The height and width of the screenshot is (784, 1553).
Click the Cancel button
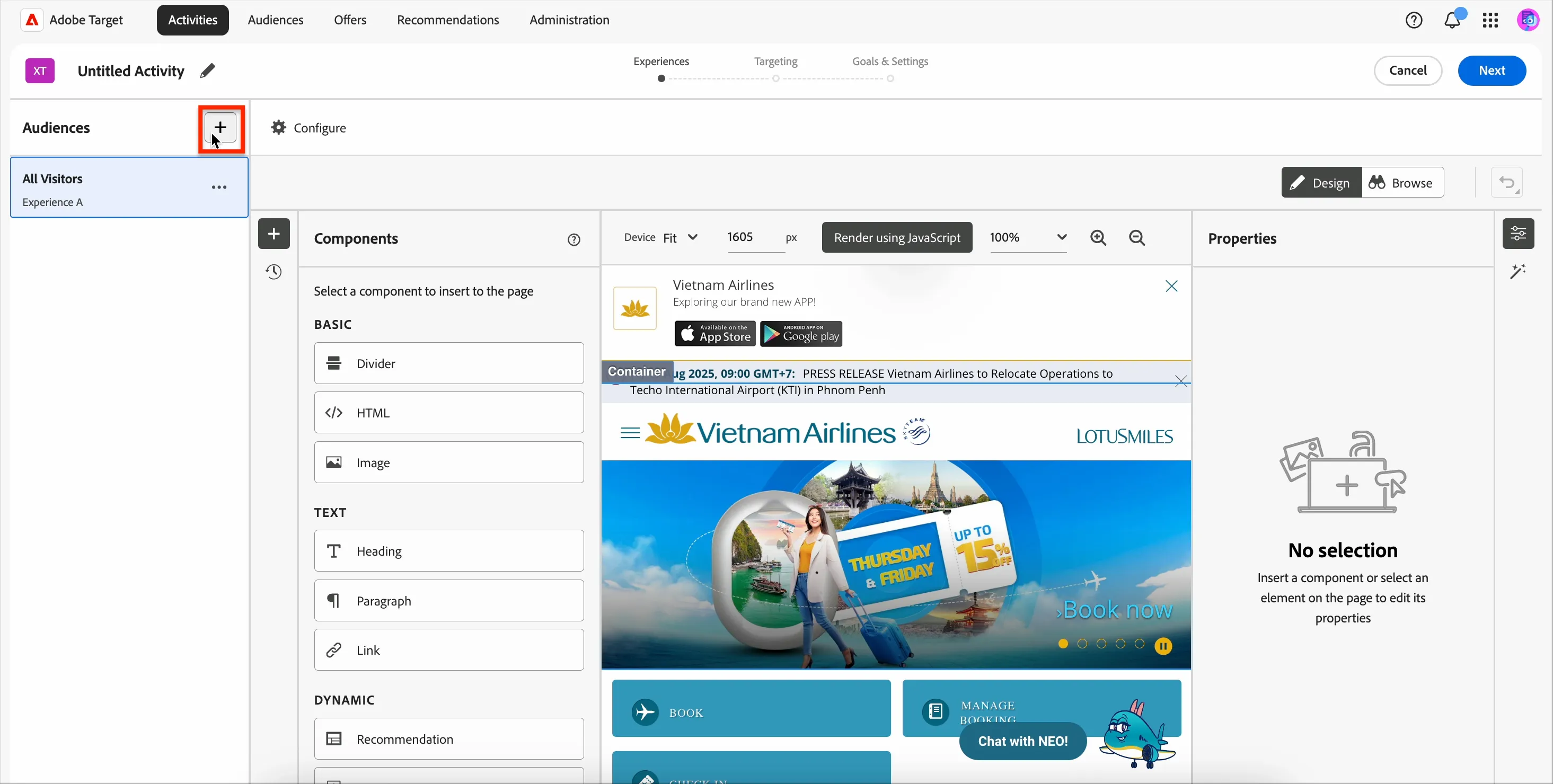(1408, 70)
